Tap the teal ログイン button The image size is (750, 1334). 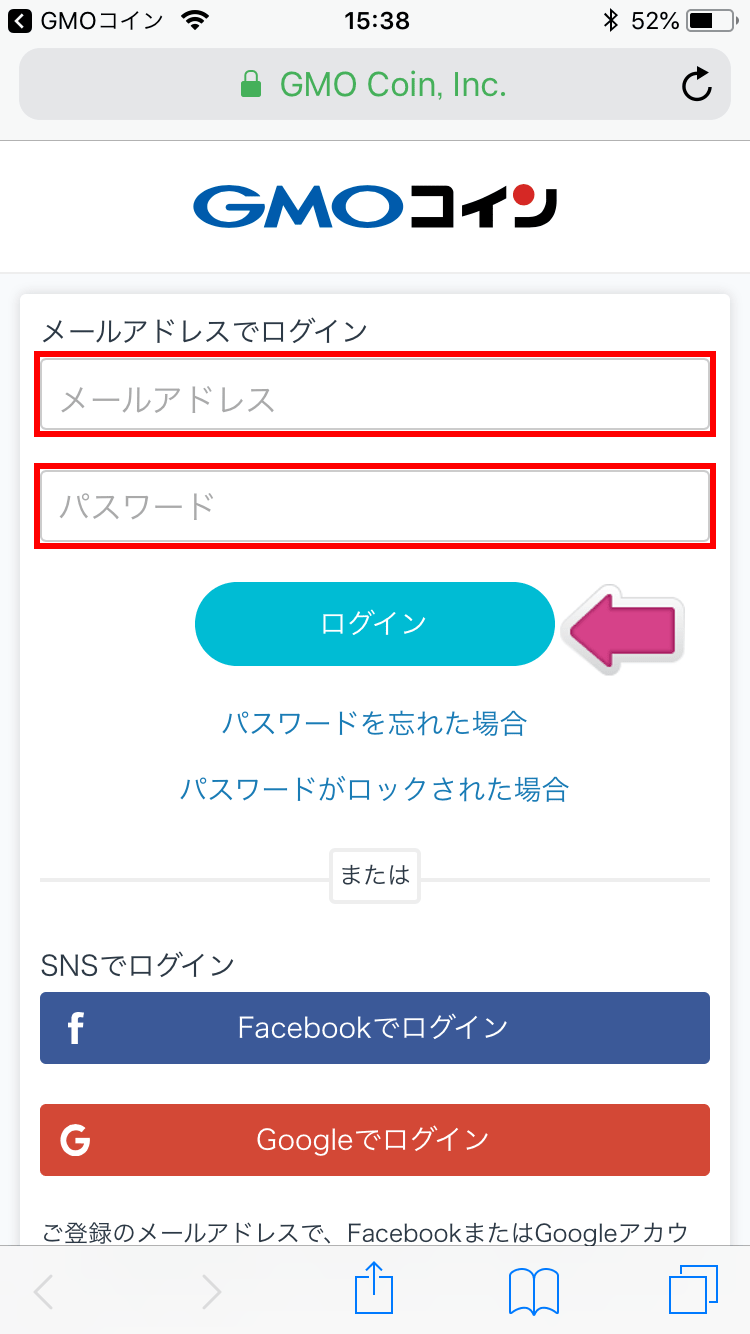(374, 624)
